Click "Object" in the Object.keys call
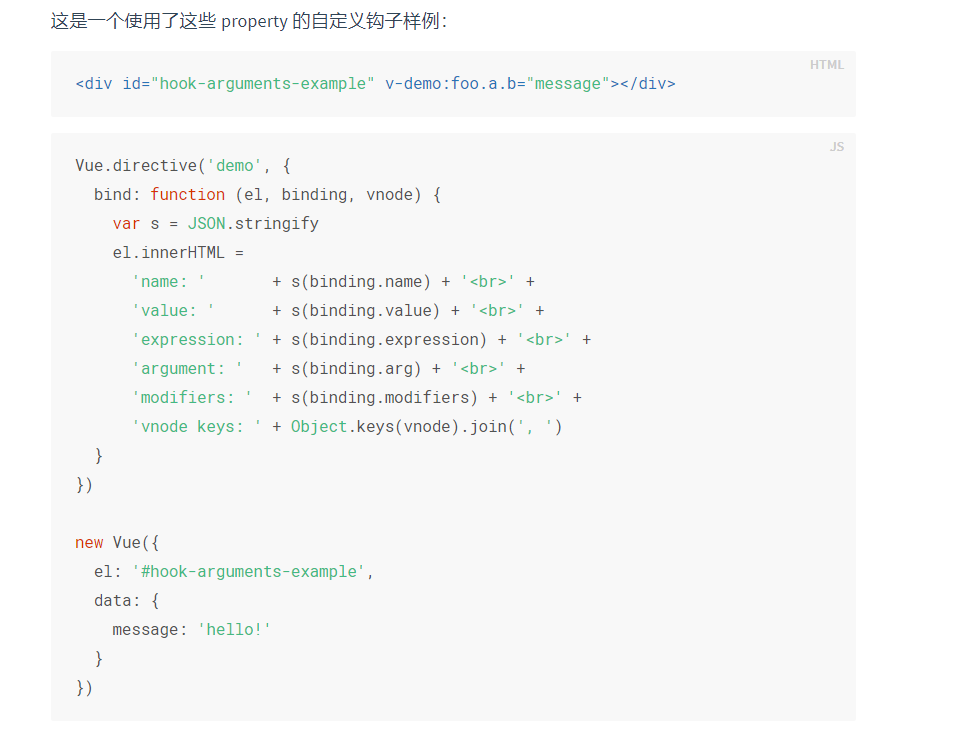The image size is (969, 734). (x=319, y=427)
